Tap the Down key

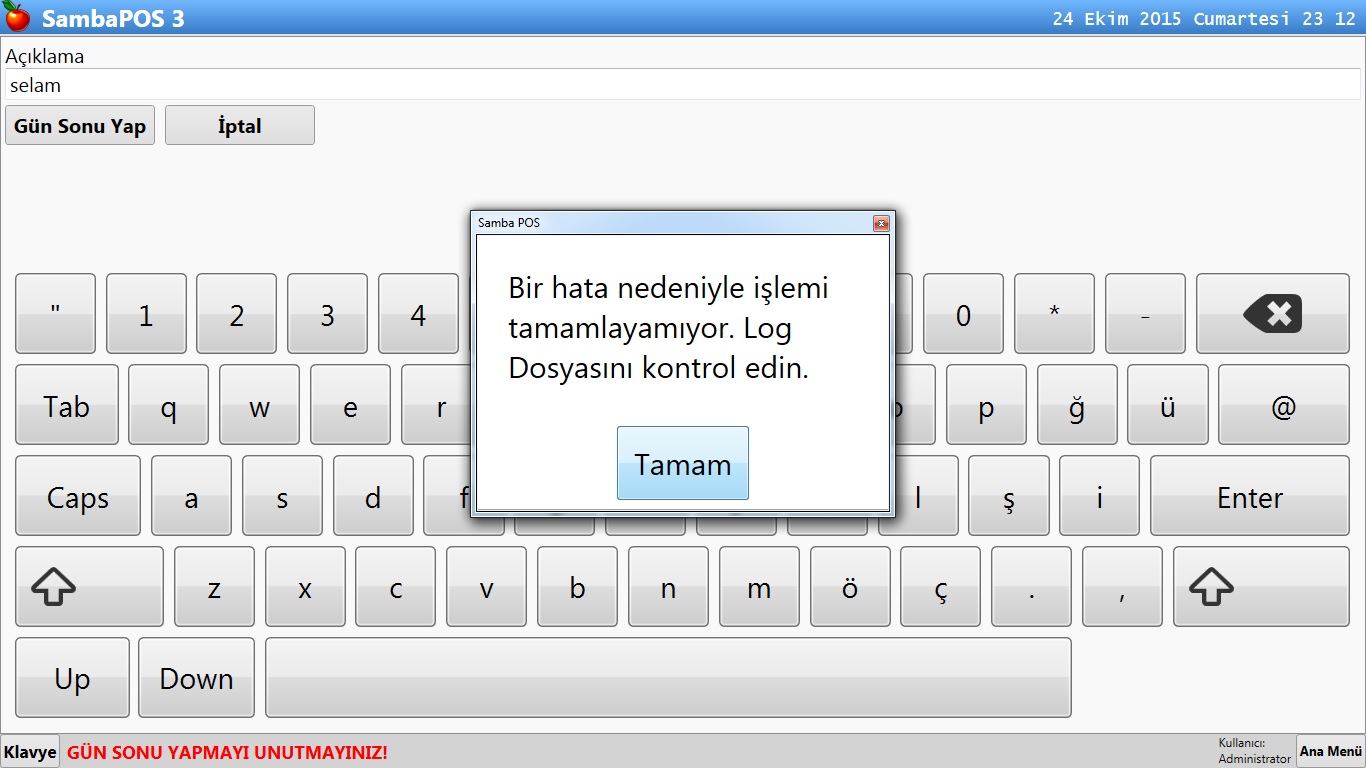pos(196,678)
